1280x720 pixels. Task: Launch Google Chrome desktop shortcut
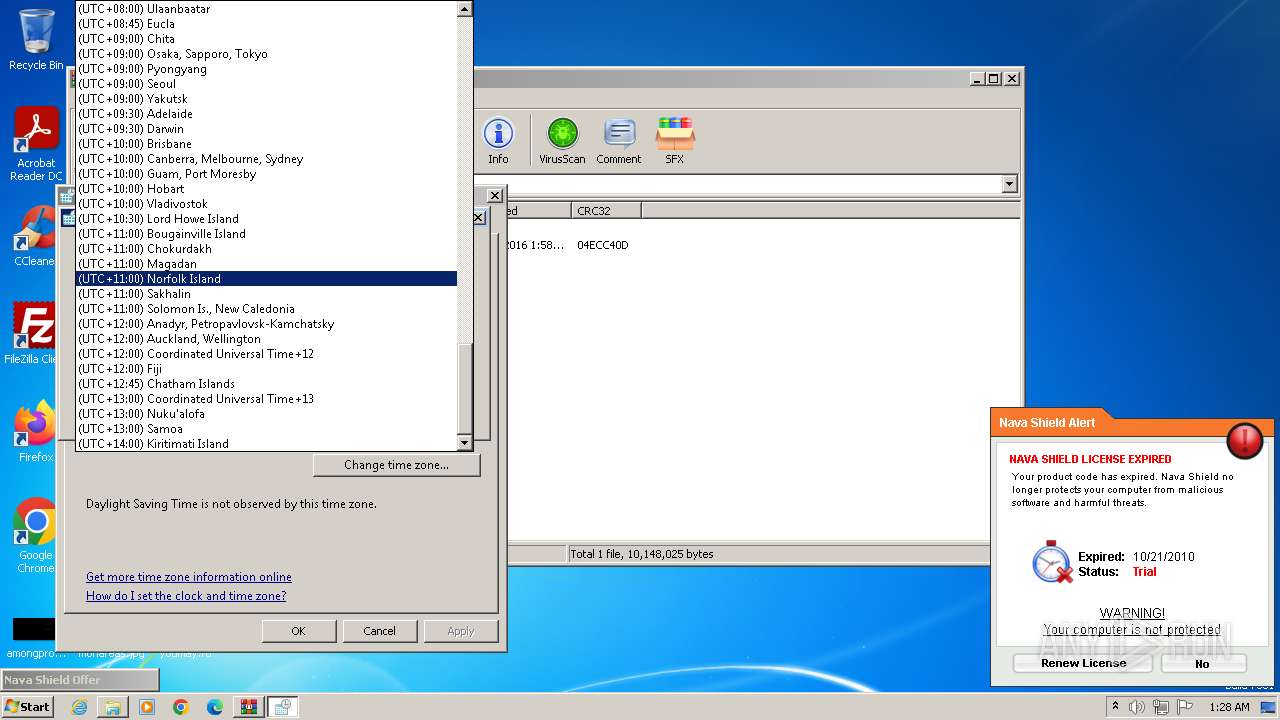pos(36,536)
